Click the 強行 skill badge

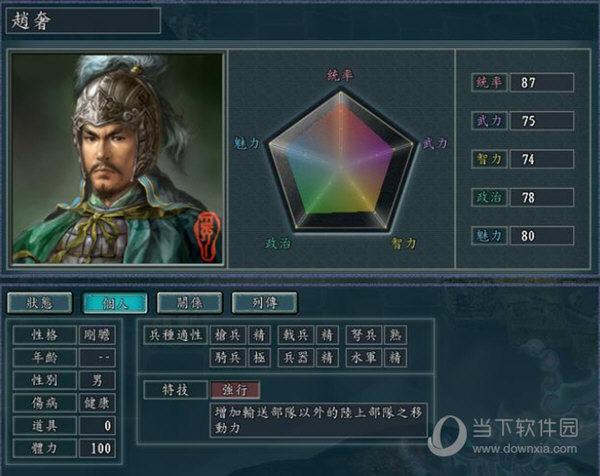[x=235, y=390]
